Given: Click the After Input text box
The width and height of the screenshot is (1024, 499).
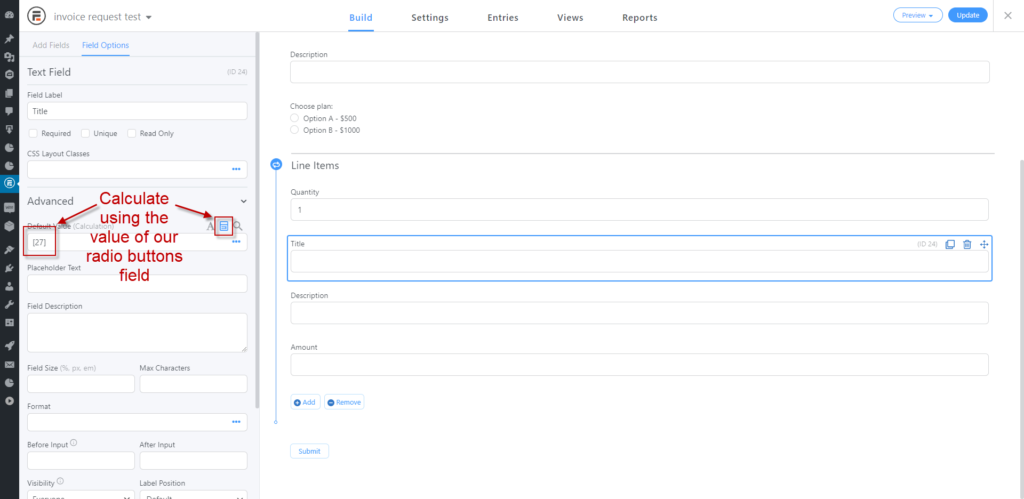Looking at the screenshot, I should 193,460.
